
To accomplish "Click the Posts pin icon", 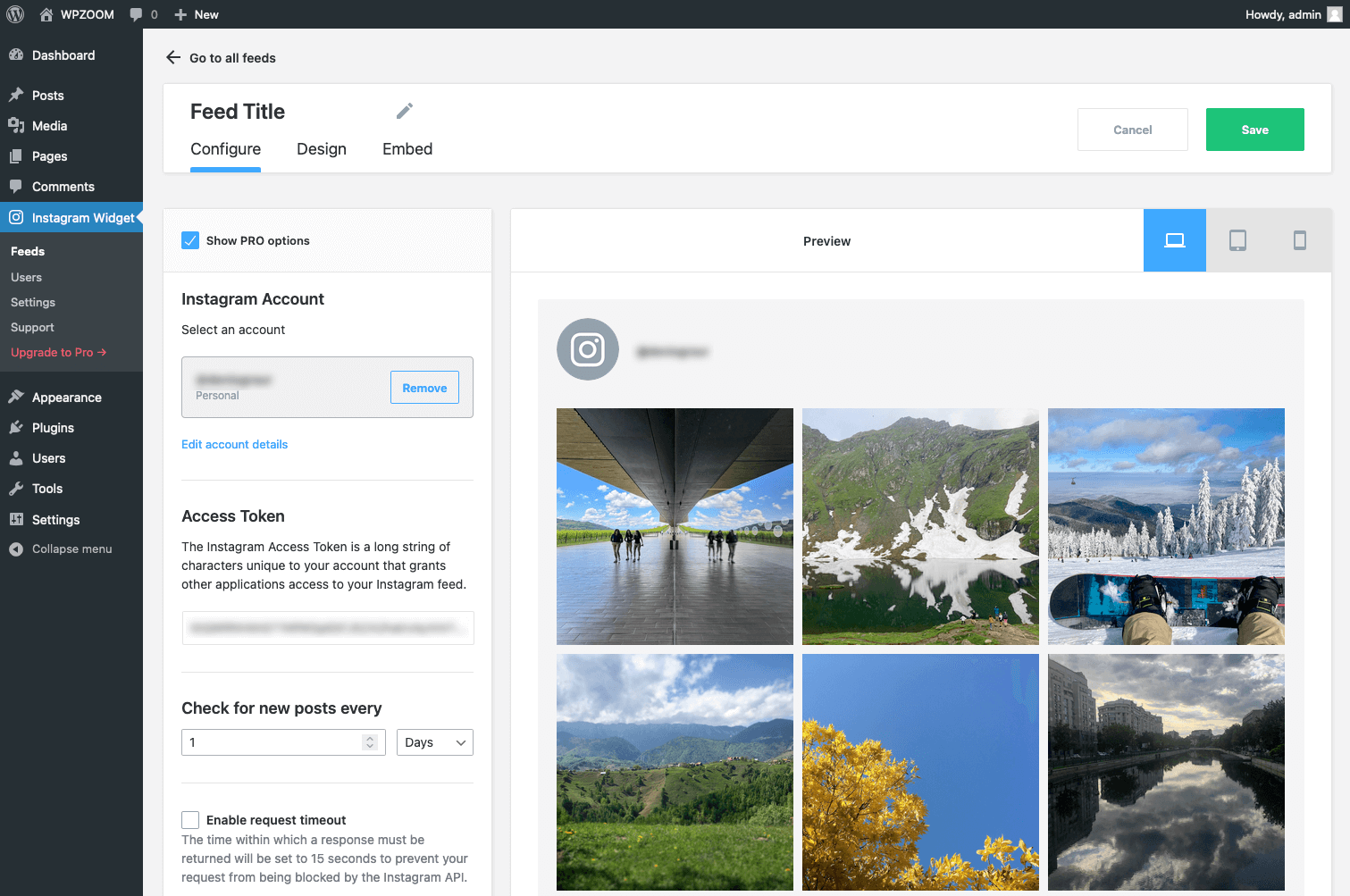I will [x=16, y=95].
